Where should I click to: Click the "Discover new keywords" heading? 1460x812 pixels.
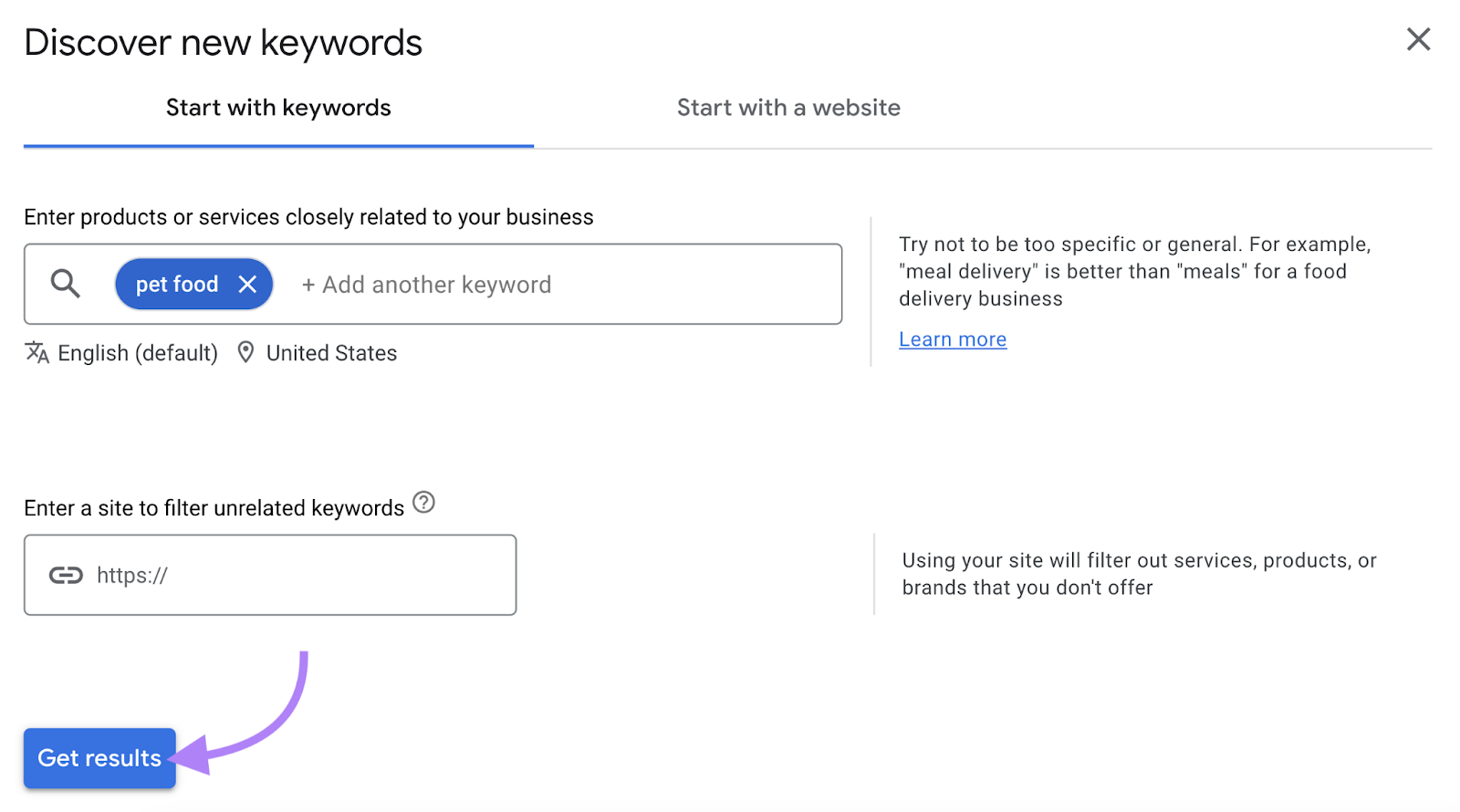point(224,43)
